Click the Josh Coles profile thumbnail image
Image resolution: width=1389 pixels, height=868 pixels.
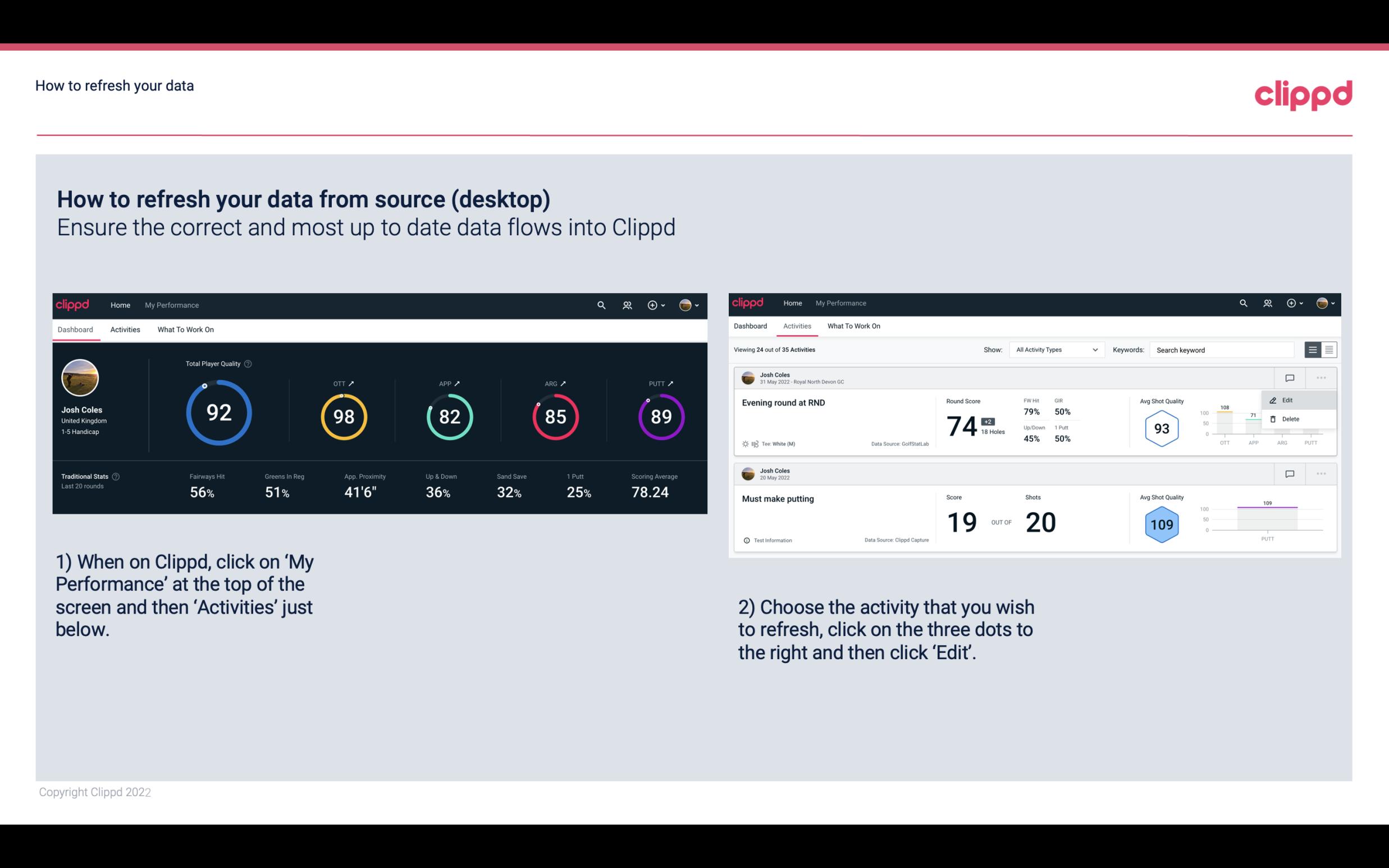(80, 376)
